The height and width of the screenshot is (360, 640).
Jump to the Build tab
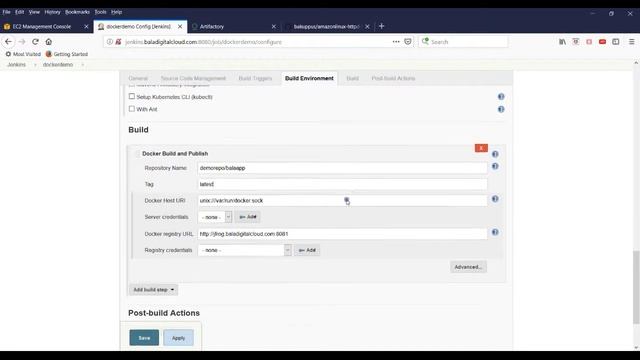(x=352, y=78)
